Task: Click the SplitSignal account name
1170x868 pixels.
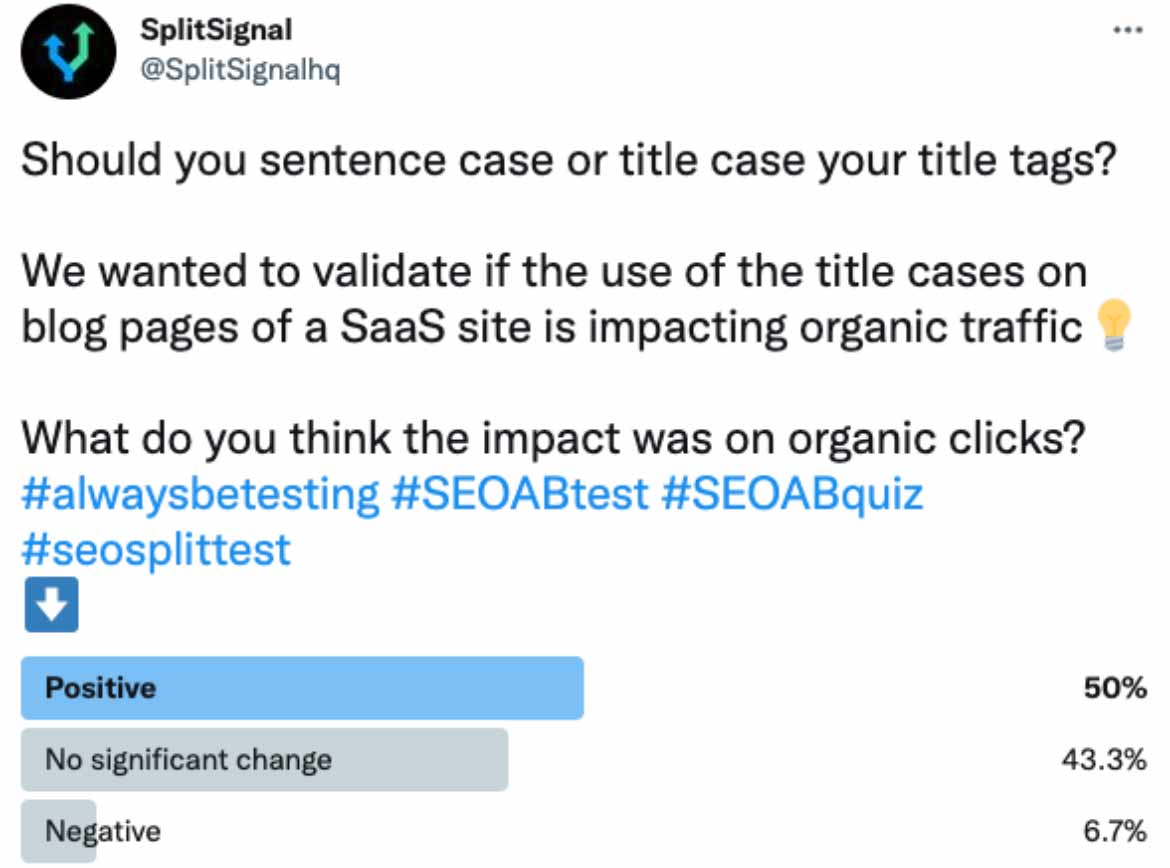Action: tap(217, 30)
